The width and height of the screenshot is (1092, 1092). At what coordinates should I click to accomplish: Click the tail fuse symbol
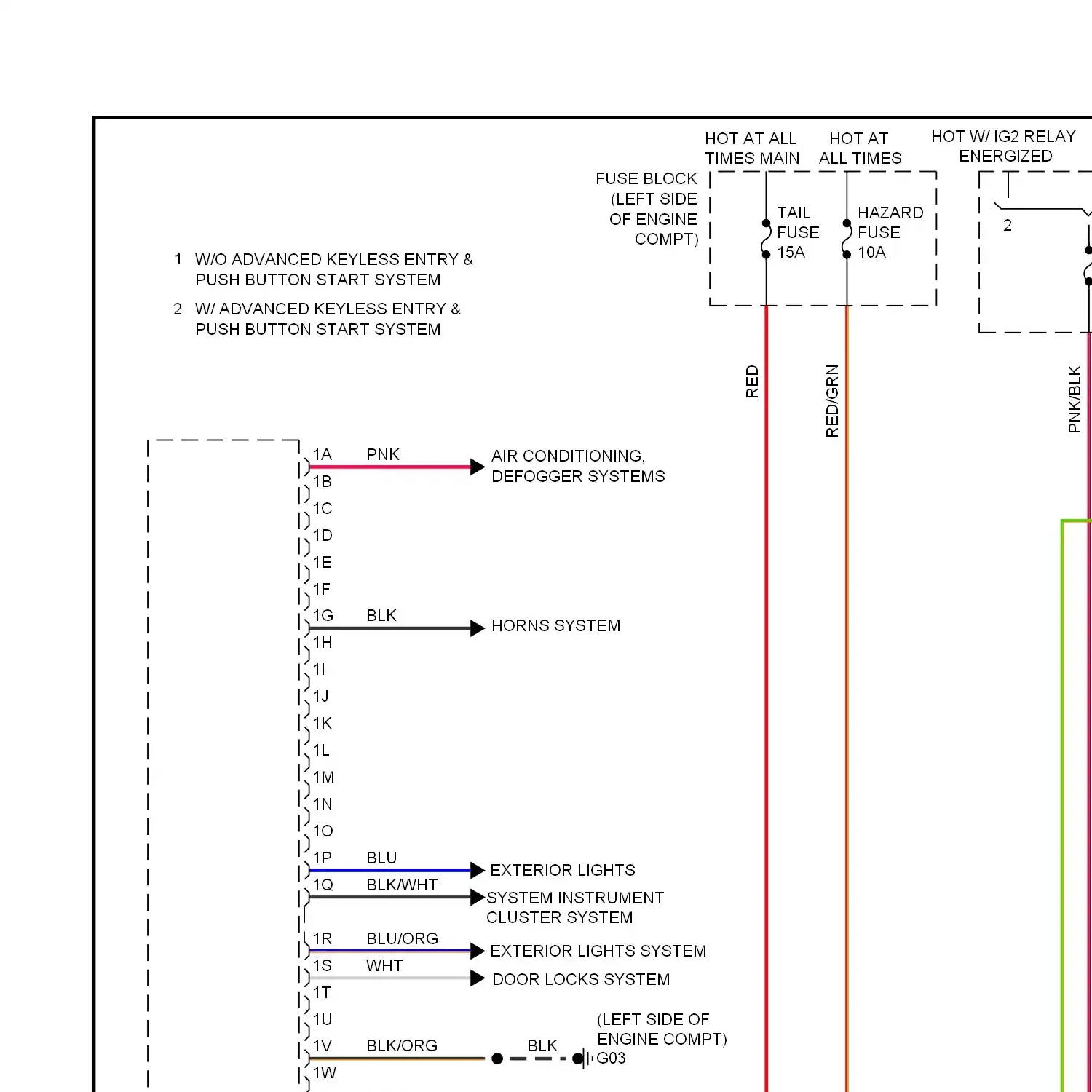766,239
